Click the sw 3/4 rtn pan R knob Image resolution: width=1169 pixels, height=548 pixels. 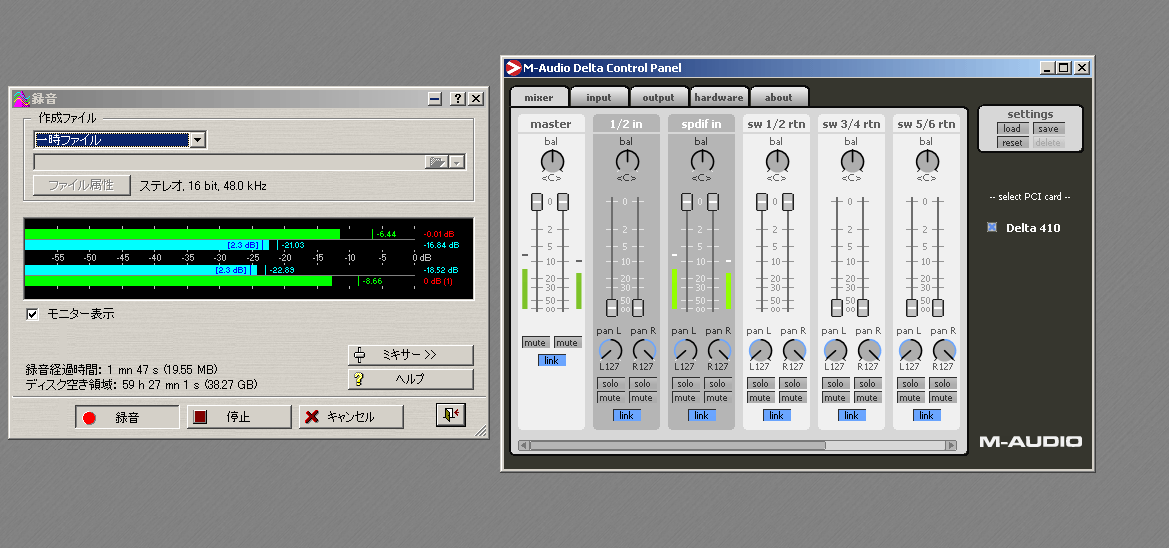[869, 350]
